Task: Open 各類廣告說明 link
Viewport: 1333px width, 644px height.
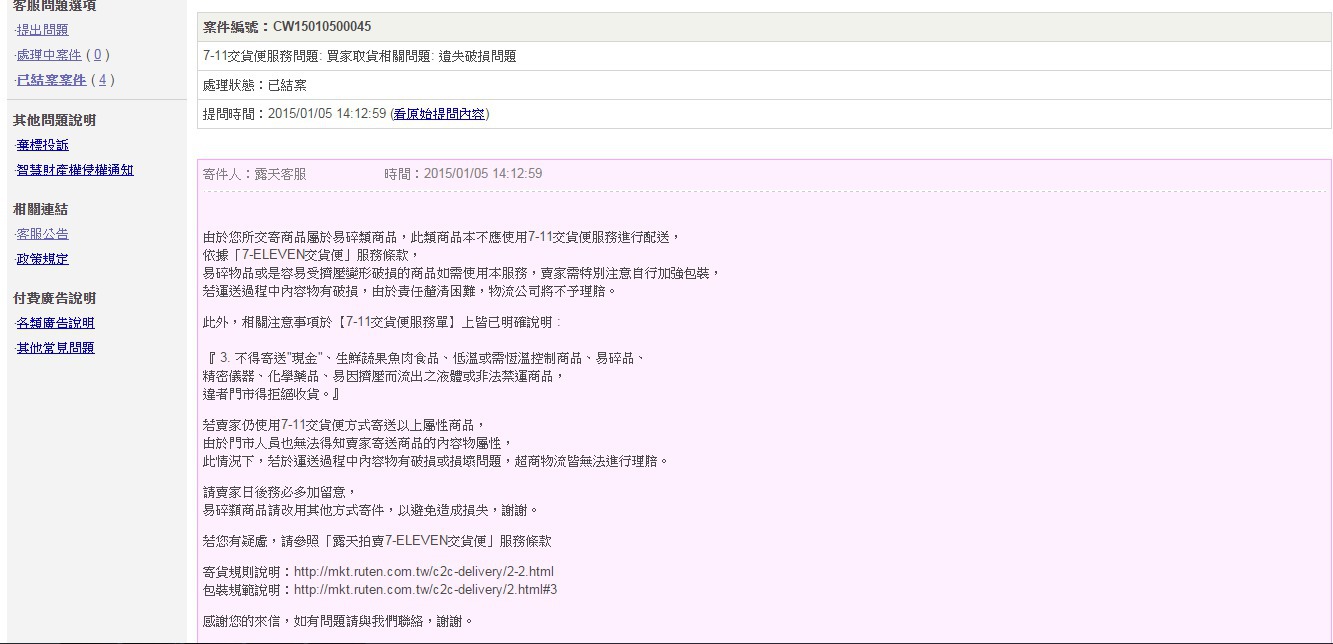Action: (x=56, y=323)
